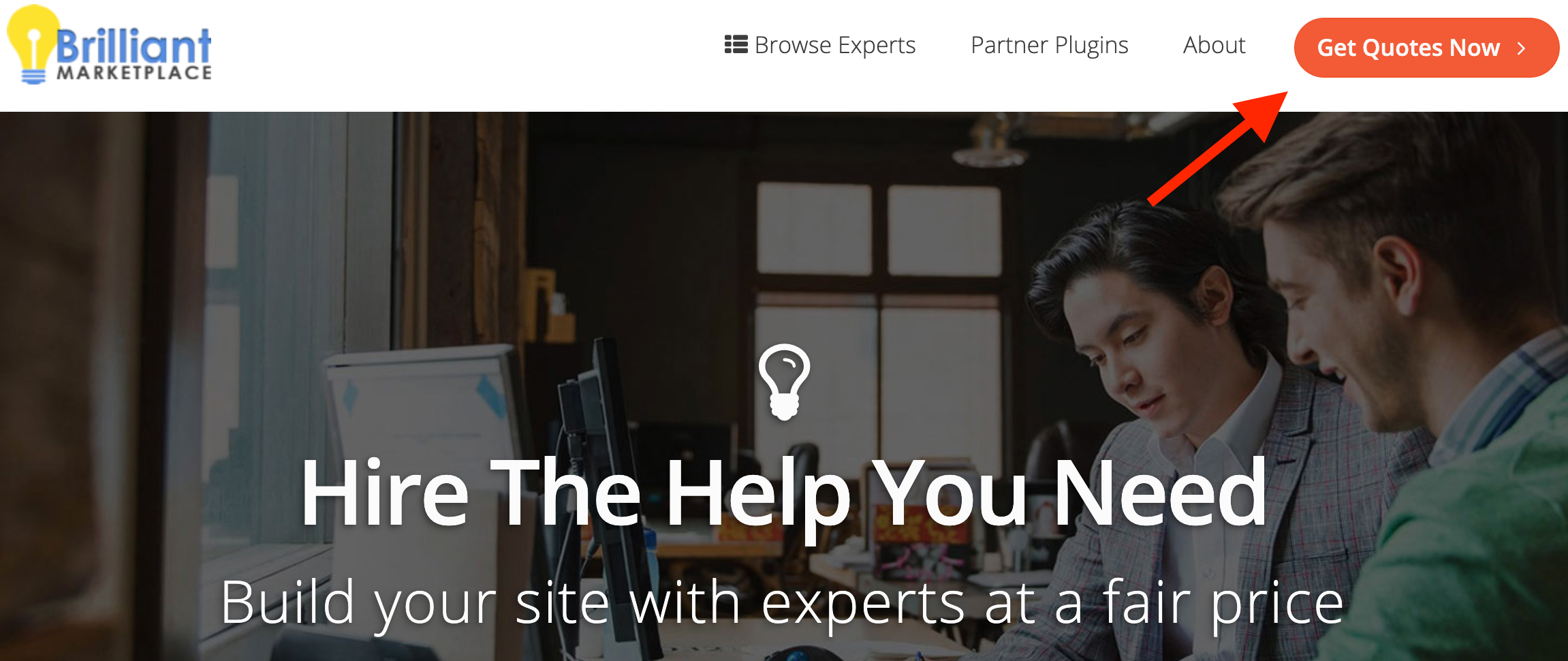Open the Browse Experts menu item
Viewport: 1568px width, 661px height.
tap(820, 45)
